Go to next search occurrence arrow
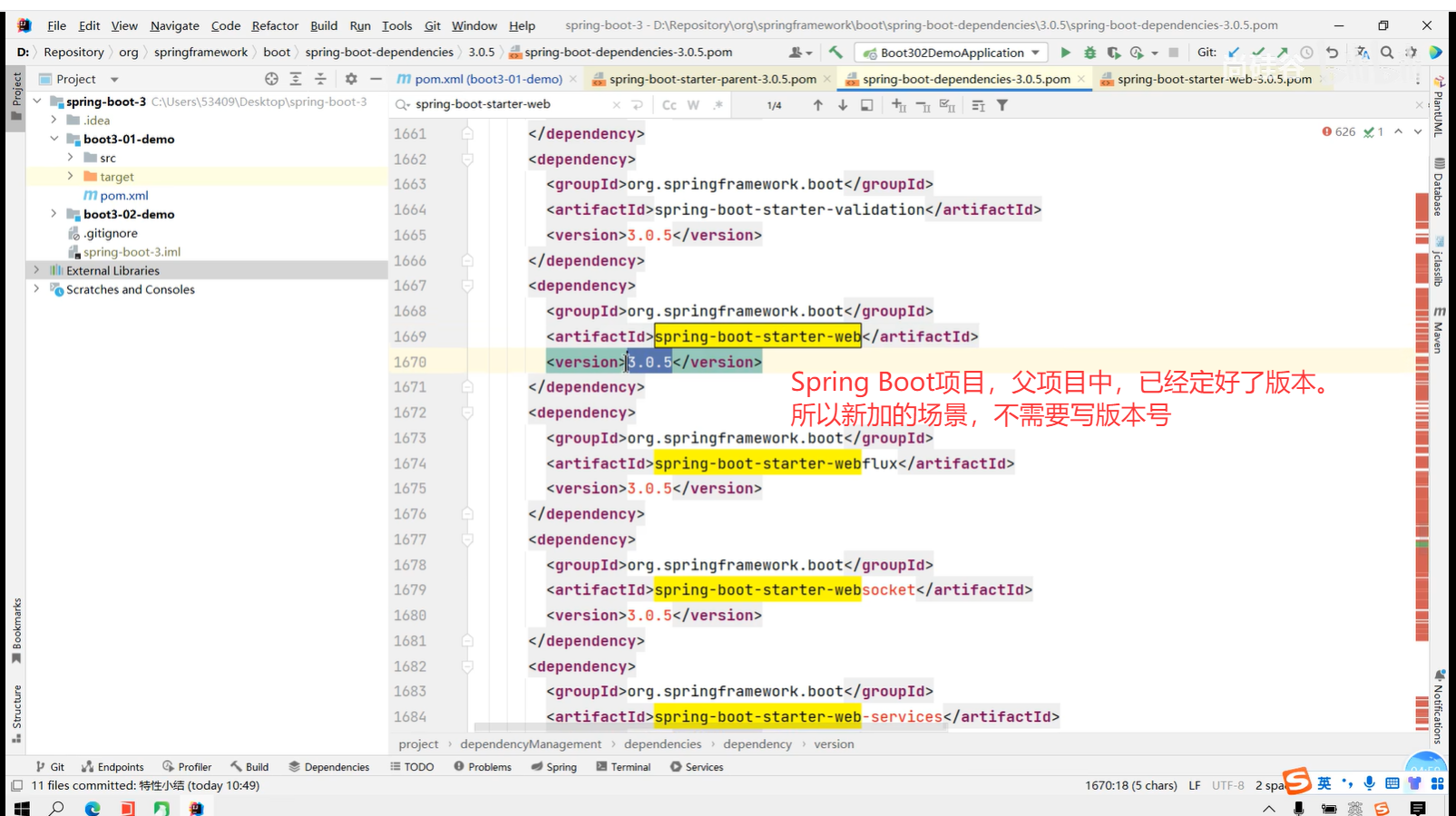The height and width of the screenshot is (816, 1456). pyautogui.click(x=843, y=105)
